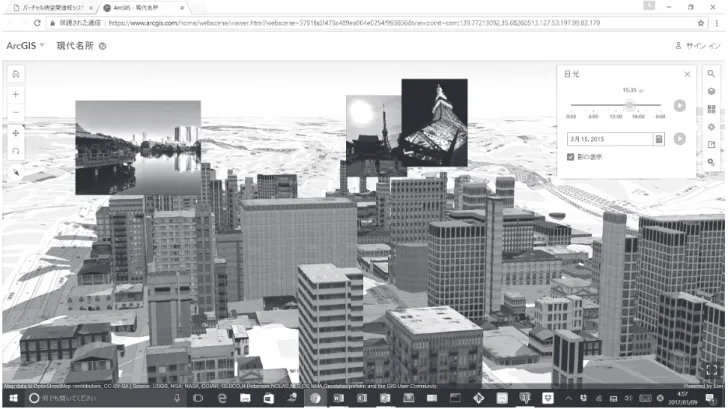Show hidden system tray icons

click(x=568, y=398)
